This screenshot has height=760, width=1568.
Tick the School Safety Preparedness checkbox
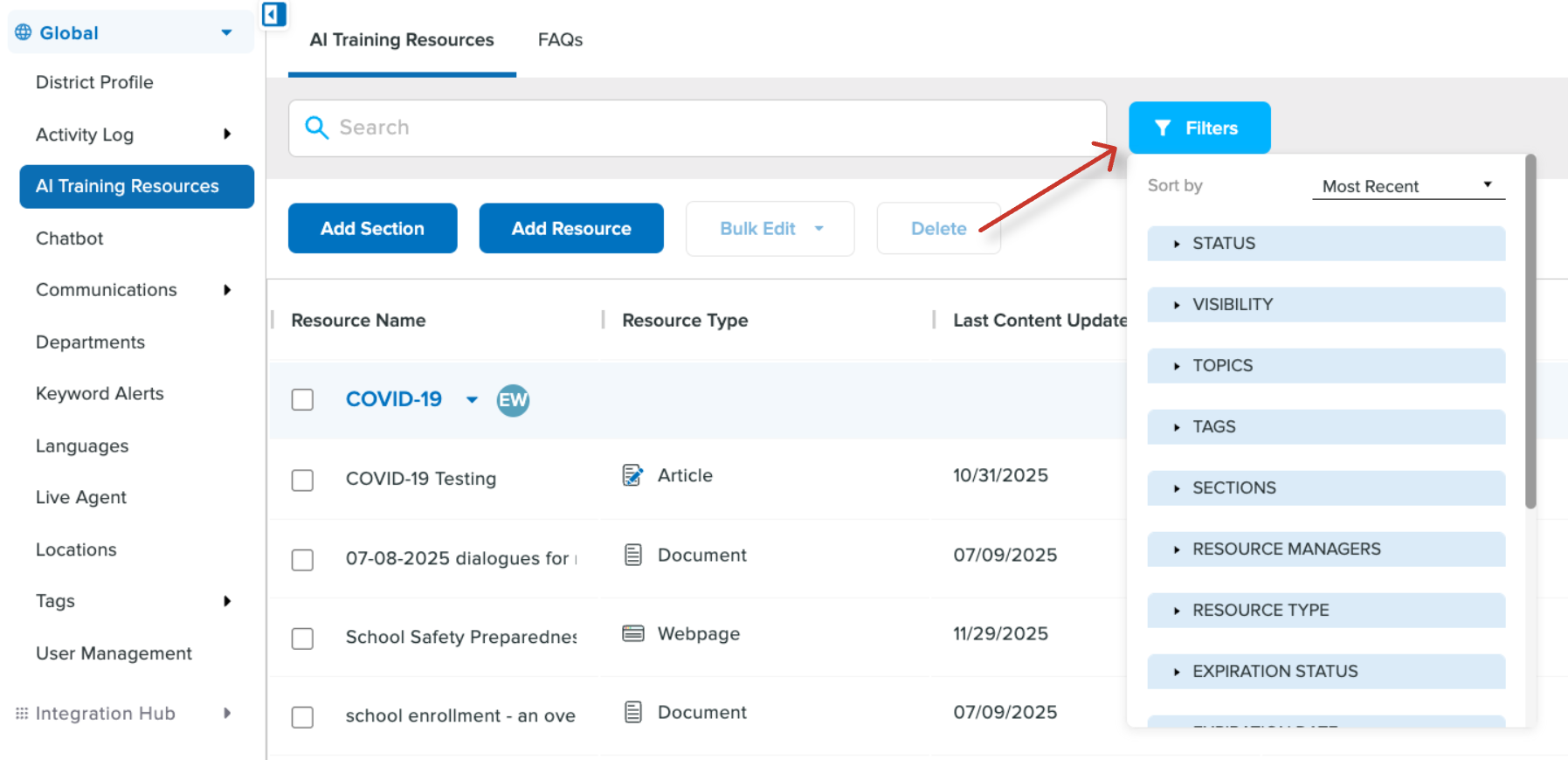pyautogui.click(x=302, y=639)
